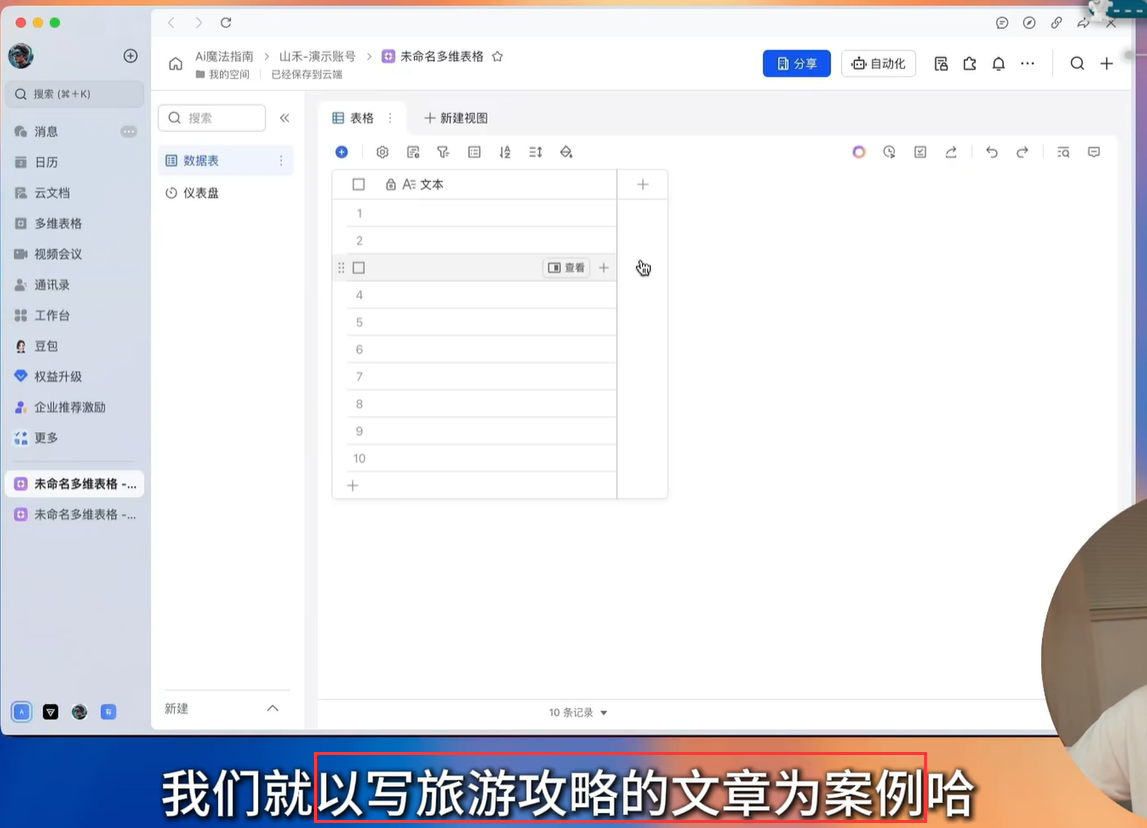The image size is (1147, 828).
Task: Open 数据表 options three-dot menu
Action: point(281,160)
